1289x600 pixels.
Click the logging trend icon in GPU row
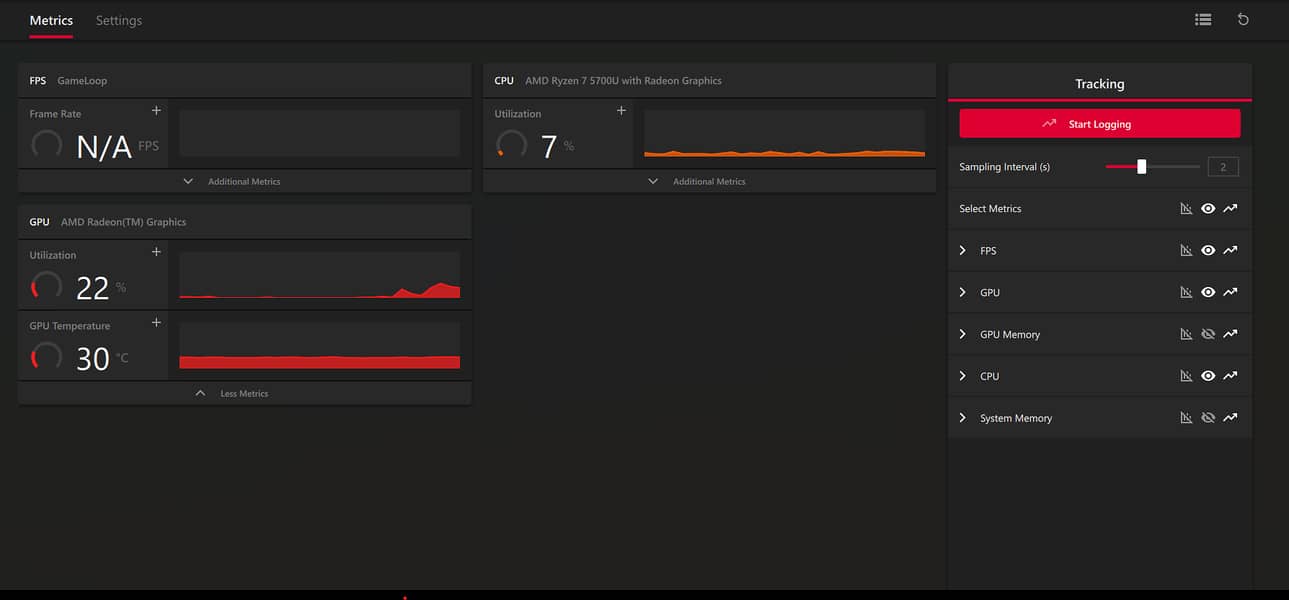coord(1230,293)
